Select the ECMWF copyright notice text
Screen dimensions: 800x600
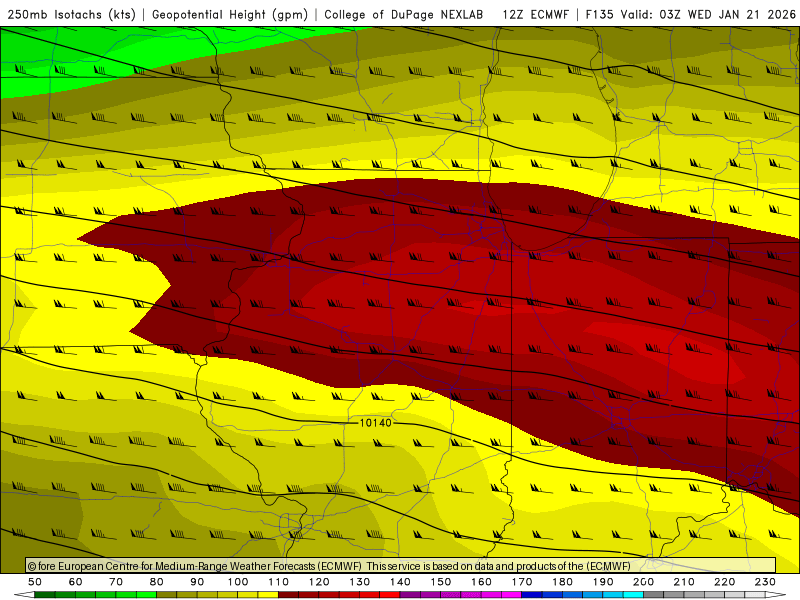pyautogui.click(x=329, y=566)
